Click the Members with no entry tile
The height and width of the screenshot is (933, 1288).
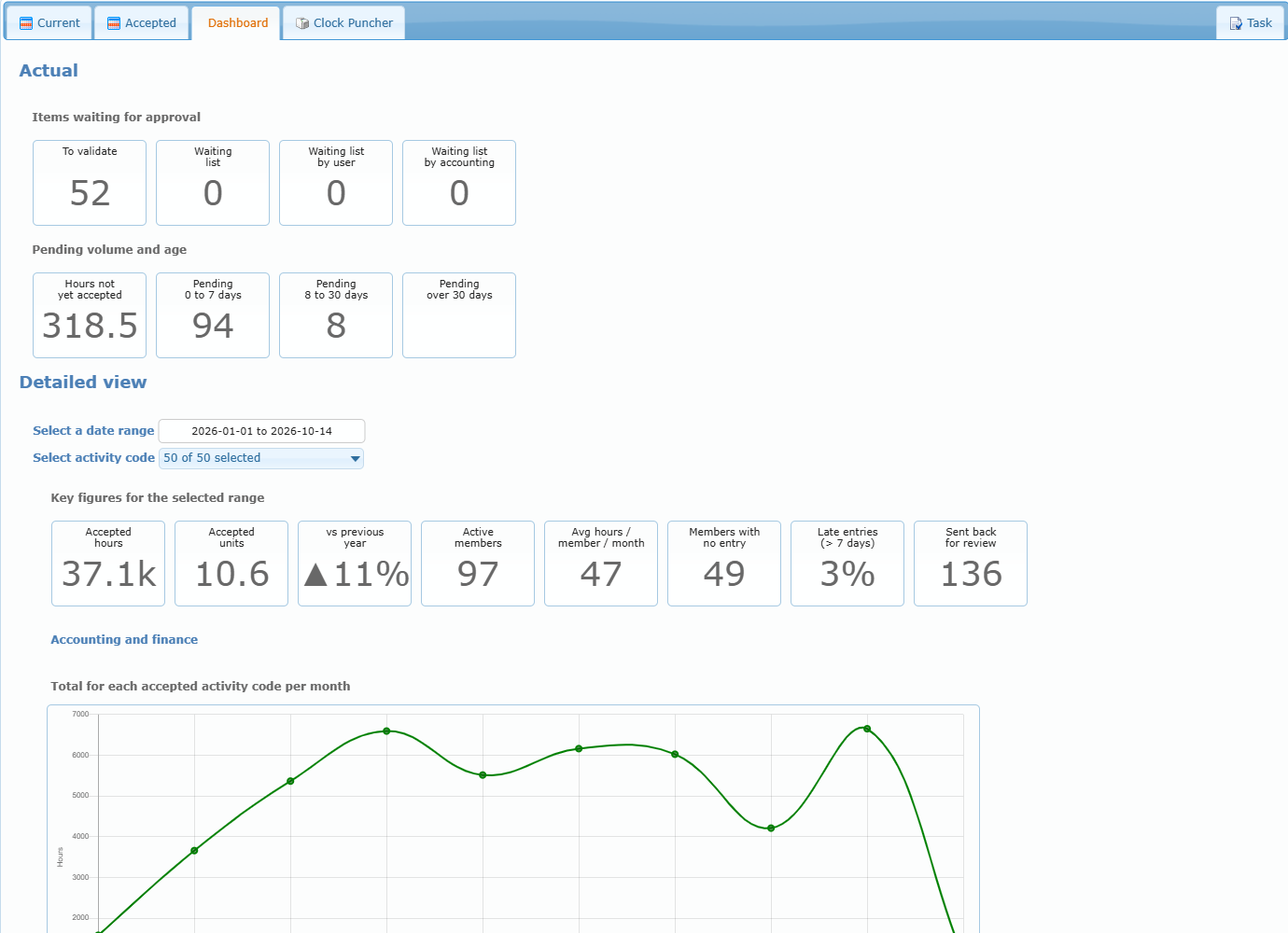point(724,564)
